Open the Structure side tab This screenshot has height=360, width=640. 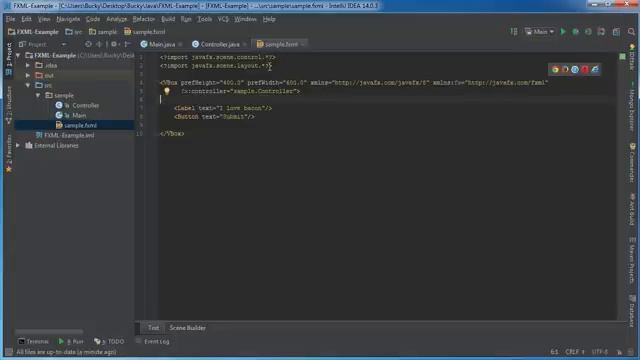coord(9,104)
